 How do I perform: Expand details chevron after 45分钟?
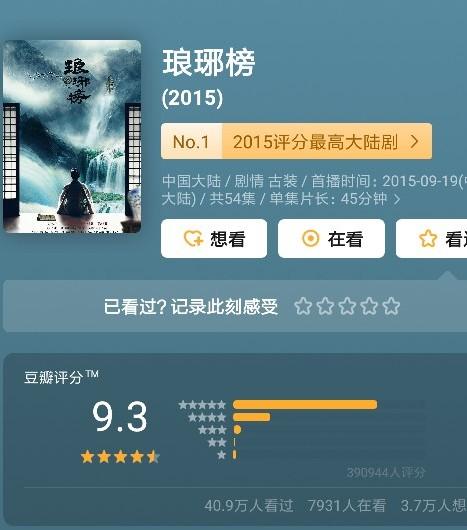pos(397,199)
